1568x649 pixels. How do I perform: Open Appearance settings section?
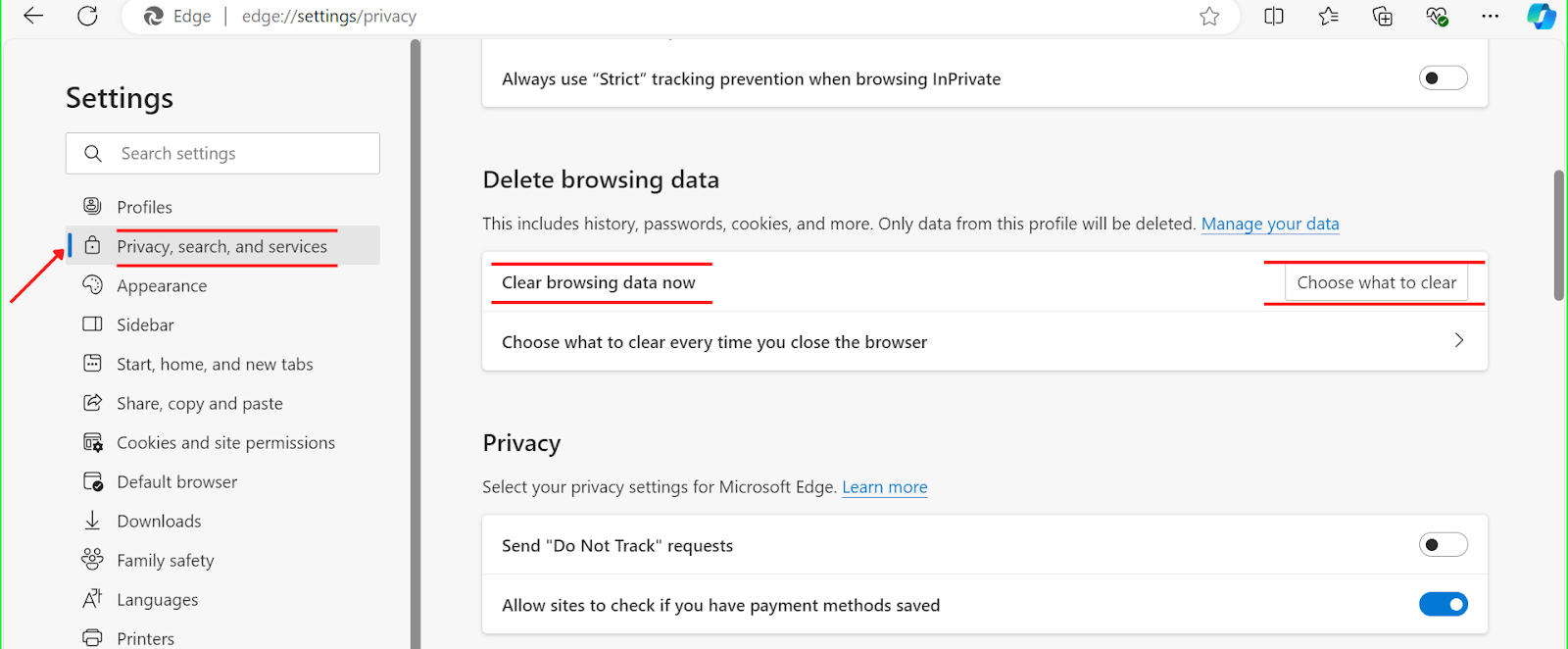(162, 285)
